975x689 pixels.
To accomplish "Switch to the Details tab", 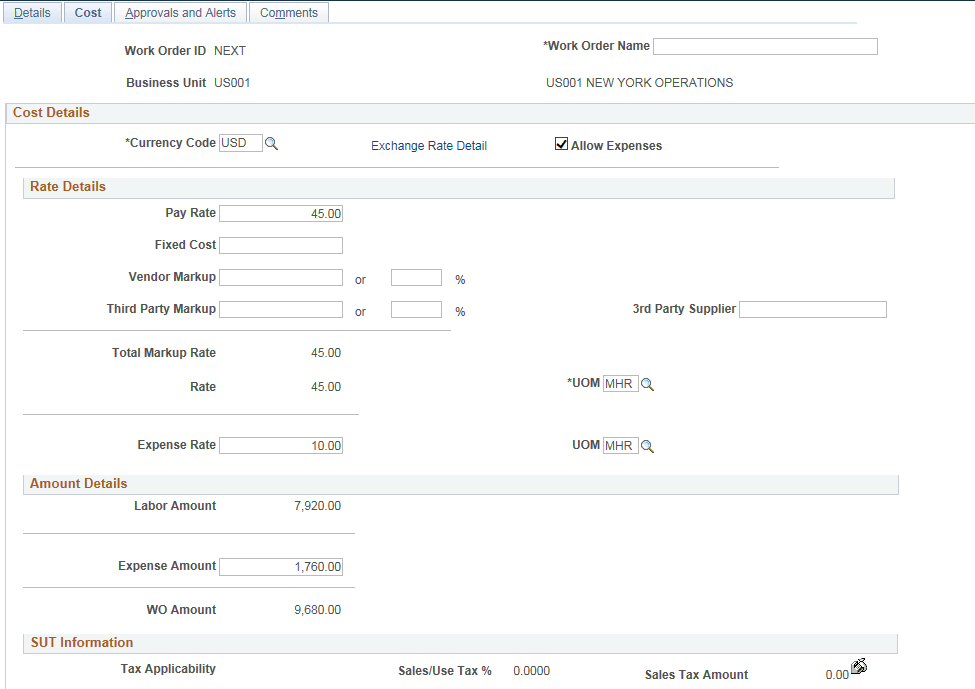I will tap(32, 12).
